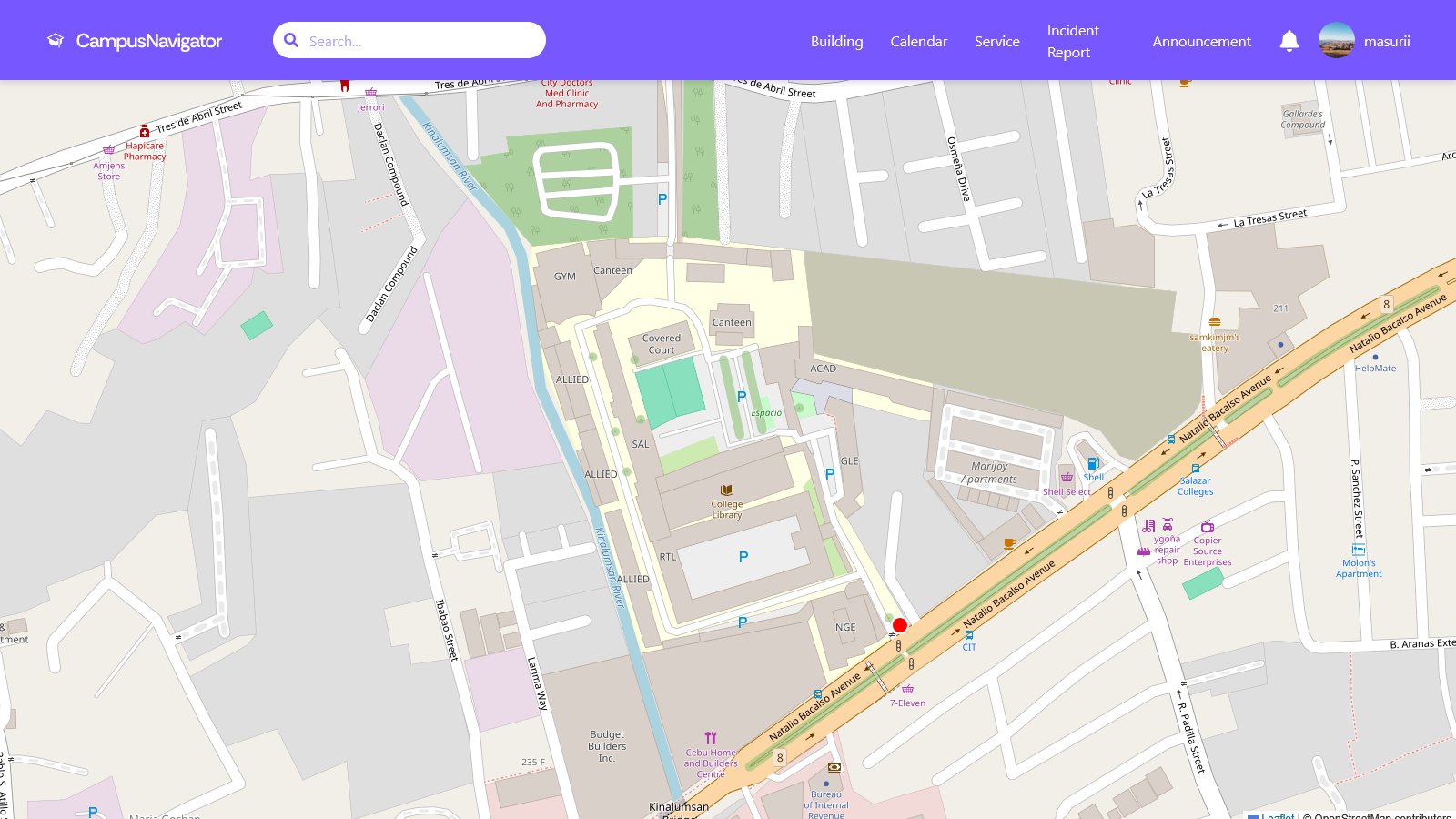This screenshot has width=1456, height=819.
Task: Click the parking icon inside RTL building
Action: tap(743, 557)
